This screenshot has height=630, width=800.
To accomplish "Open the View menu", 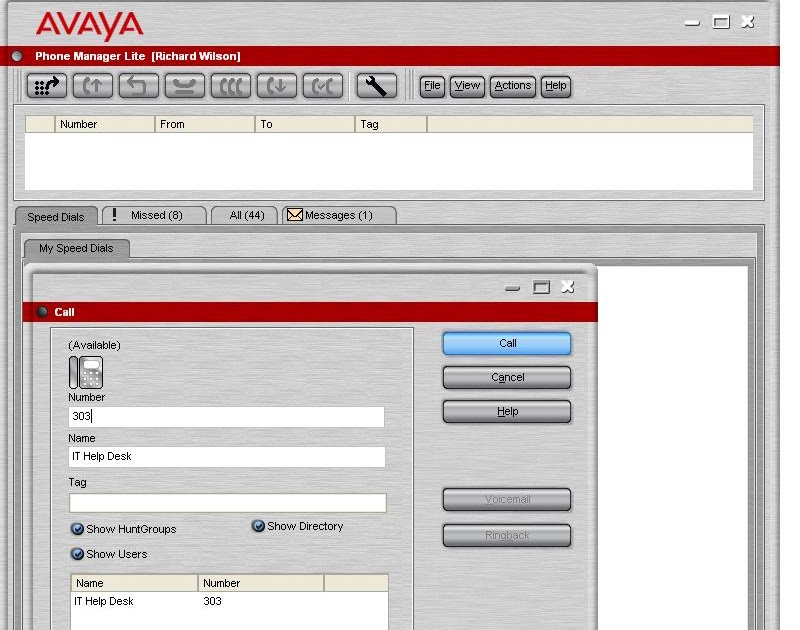I will [467, 86].
